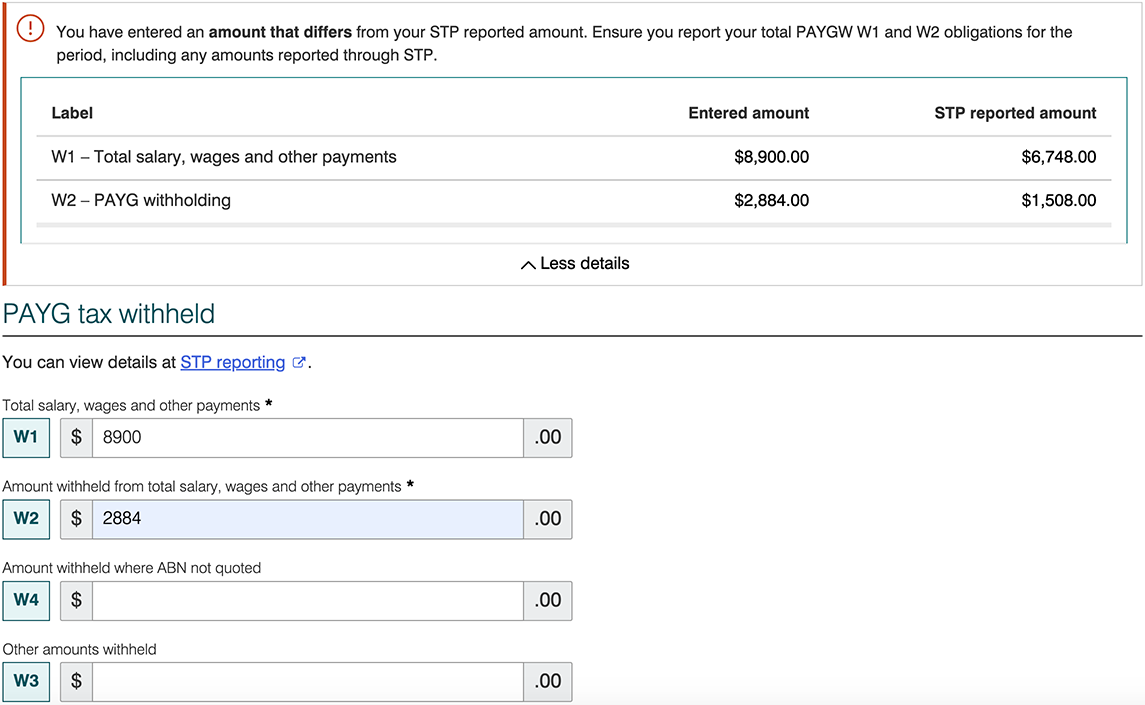Click the warning exclamation icon in the alert
This screenshot has width=1145, height=705.
[x=31, y=30]
